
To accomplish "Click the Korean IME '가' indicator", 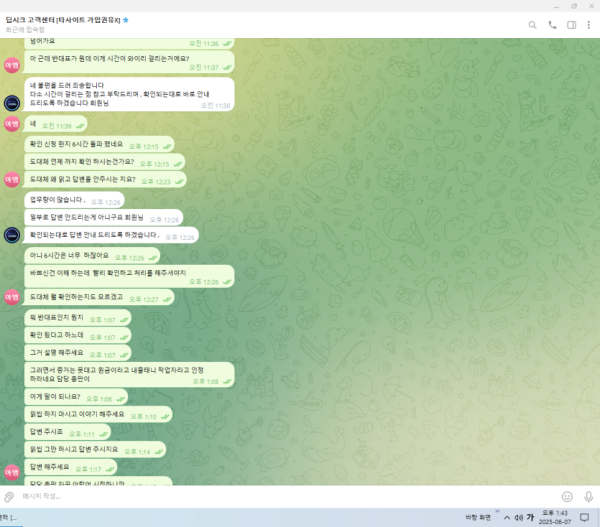I will [x=530, y=517].
